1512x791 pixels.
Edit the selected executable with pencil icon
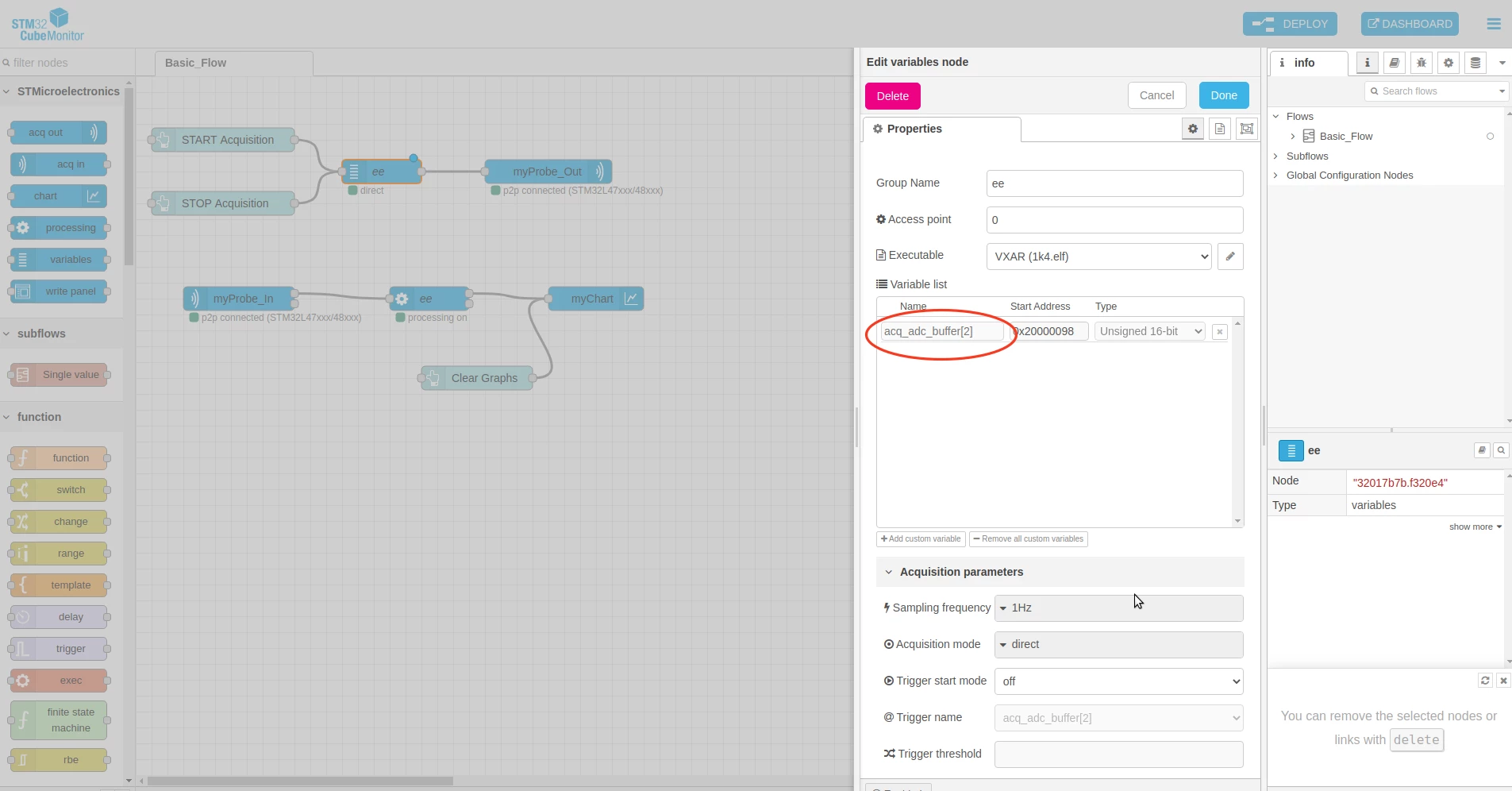[1230, 257]
